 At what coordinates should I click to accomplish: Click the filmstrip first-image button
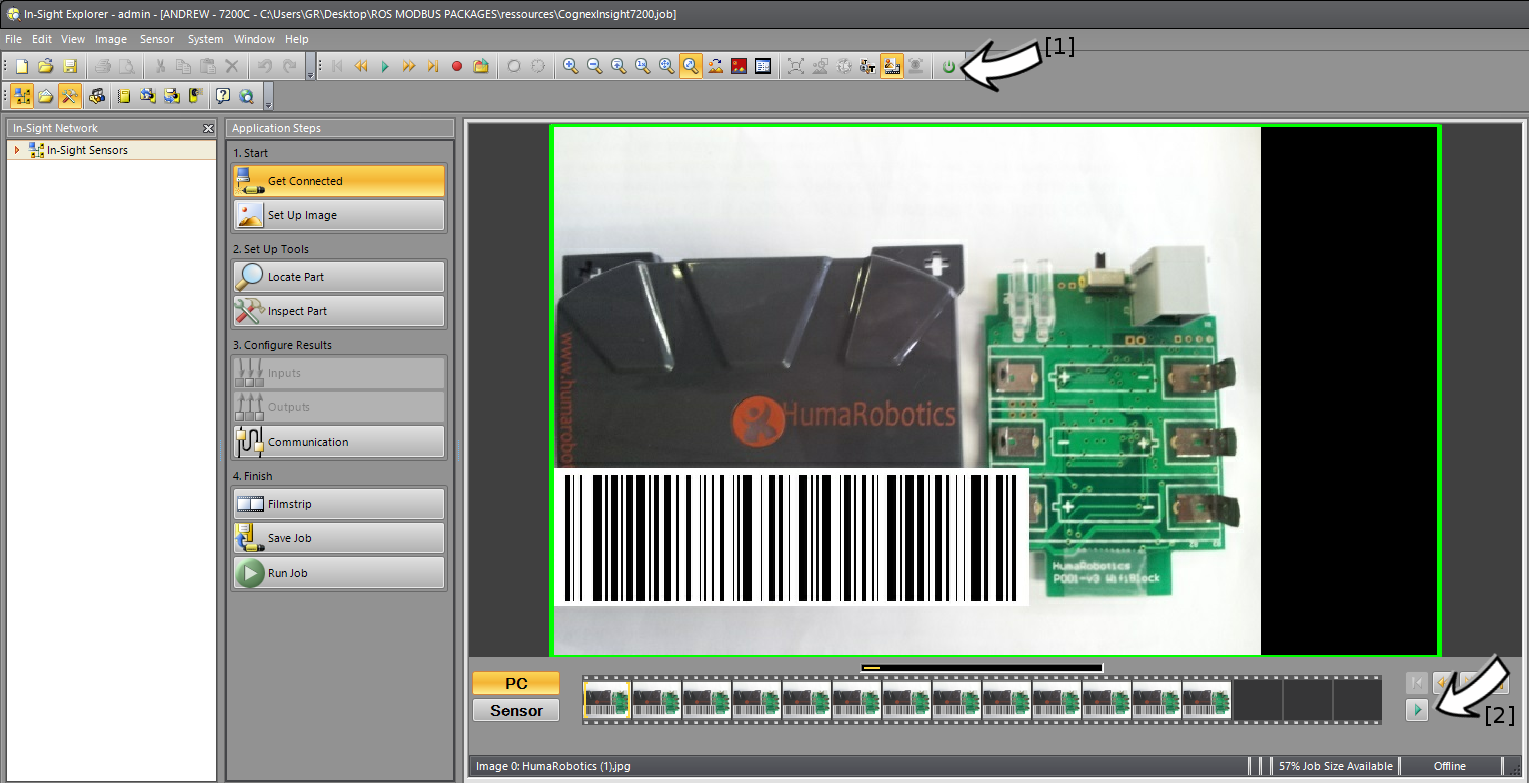[1417, 683]
